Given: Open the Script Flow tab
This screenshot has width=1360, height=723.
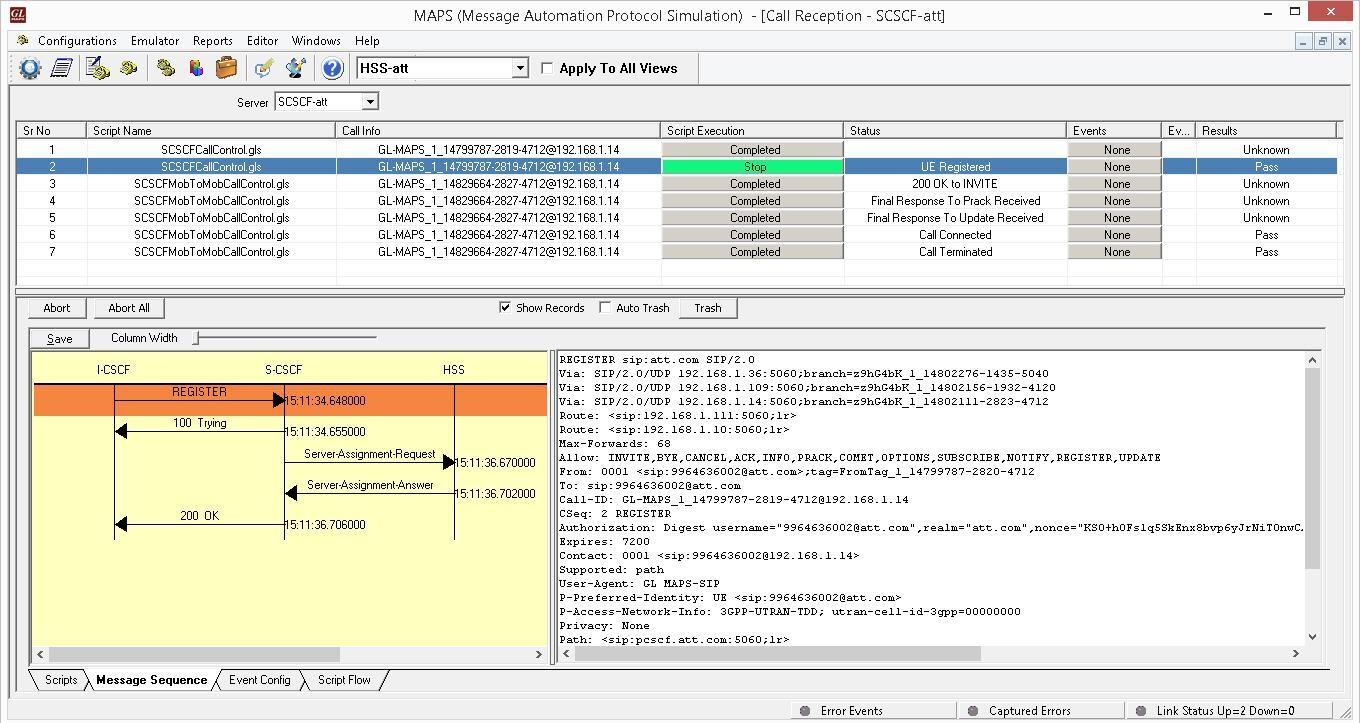Looking at the screenshot, I should click(344, 680).
